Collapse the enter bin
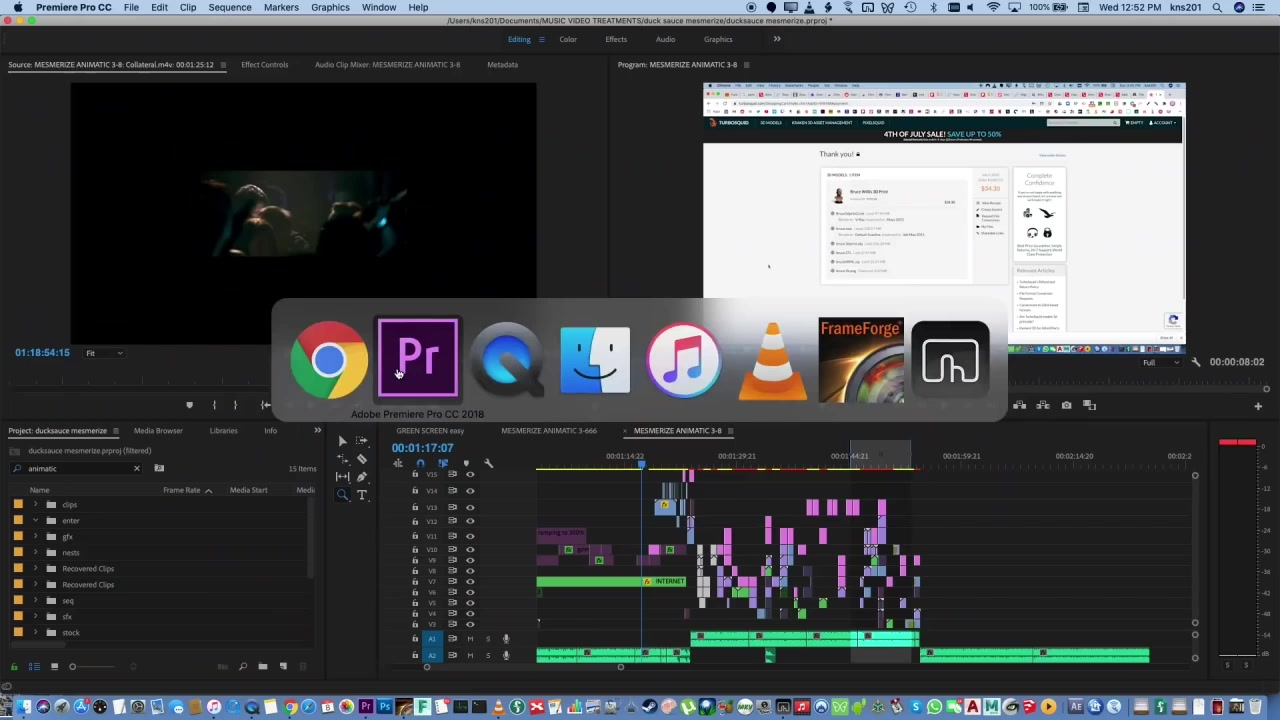Screen dimensions: 1280x720 pos(36,521)
